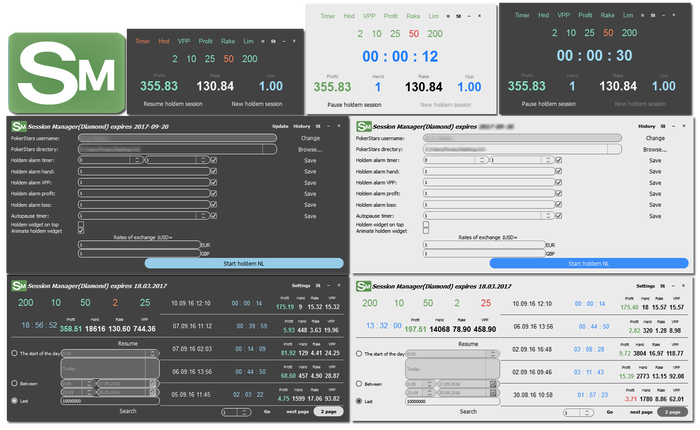This screenshot has height=430, width=700.
Task: Open Settings in the dark history window
Action: click(301, 285)
